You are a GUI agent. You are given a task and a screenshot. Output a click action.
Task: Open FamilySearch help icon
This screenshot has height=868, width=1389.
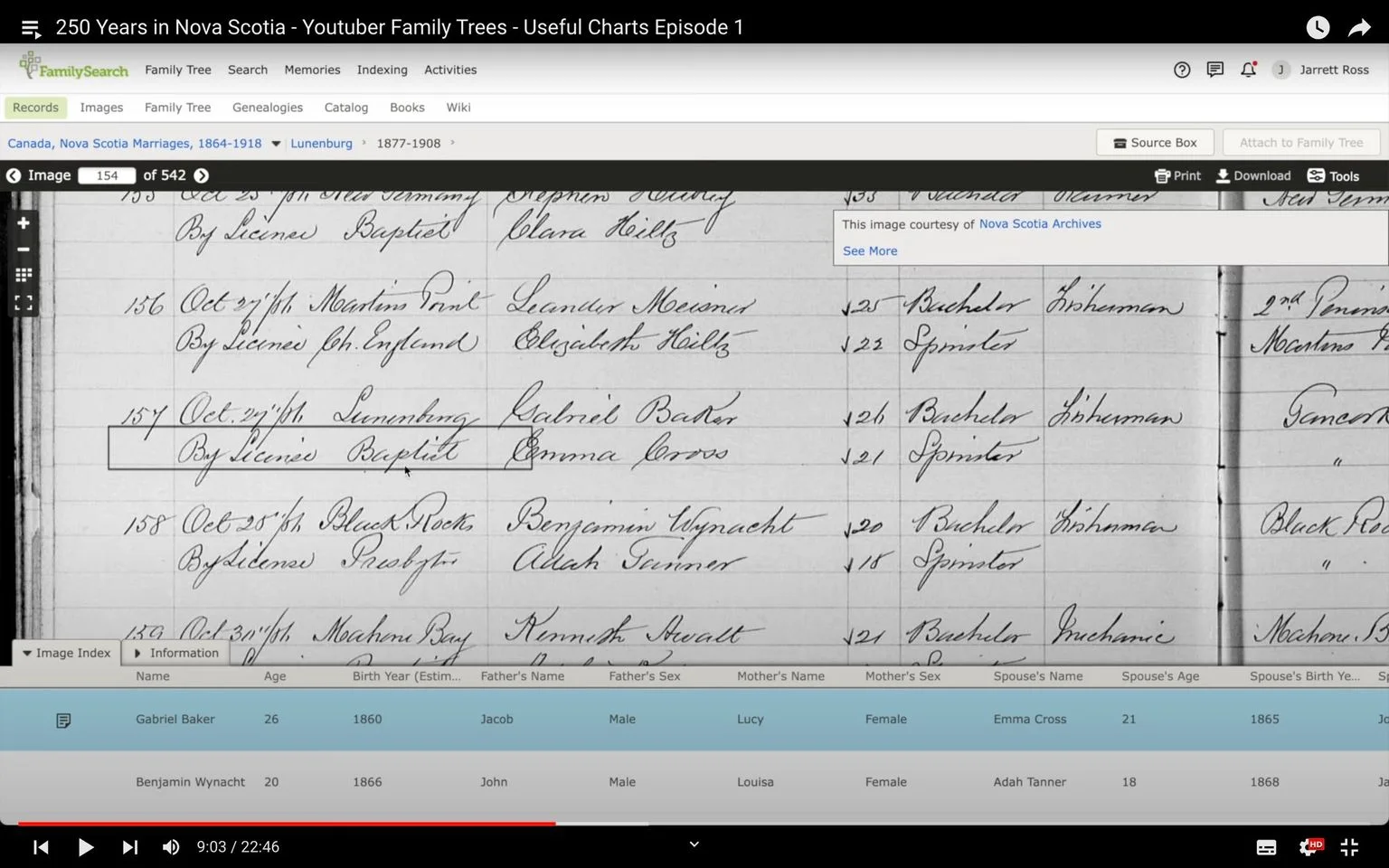point(1182,70)
